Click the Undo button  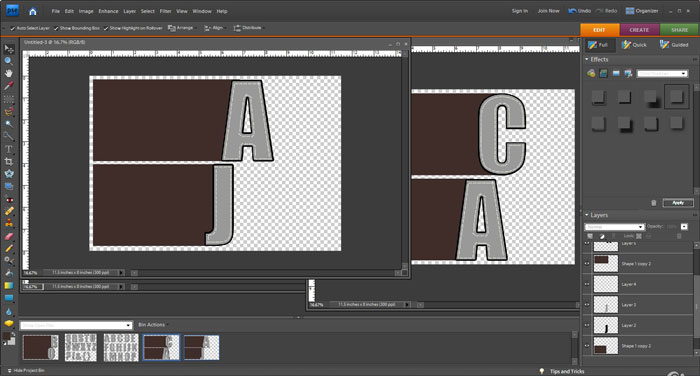579,11
